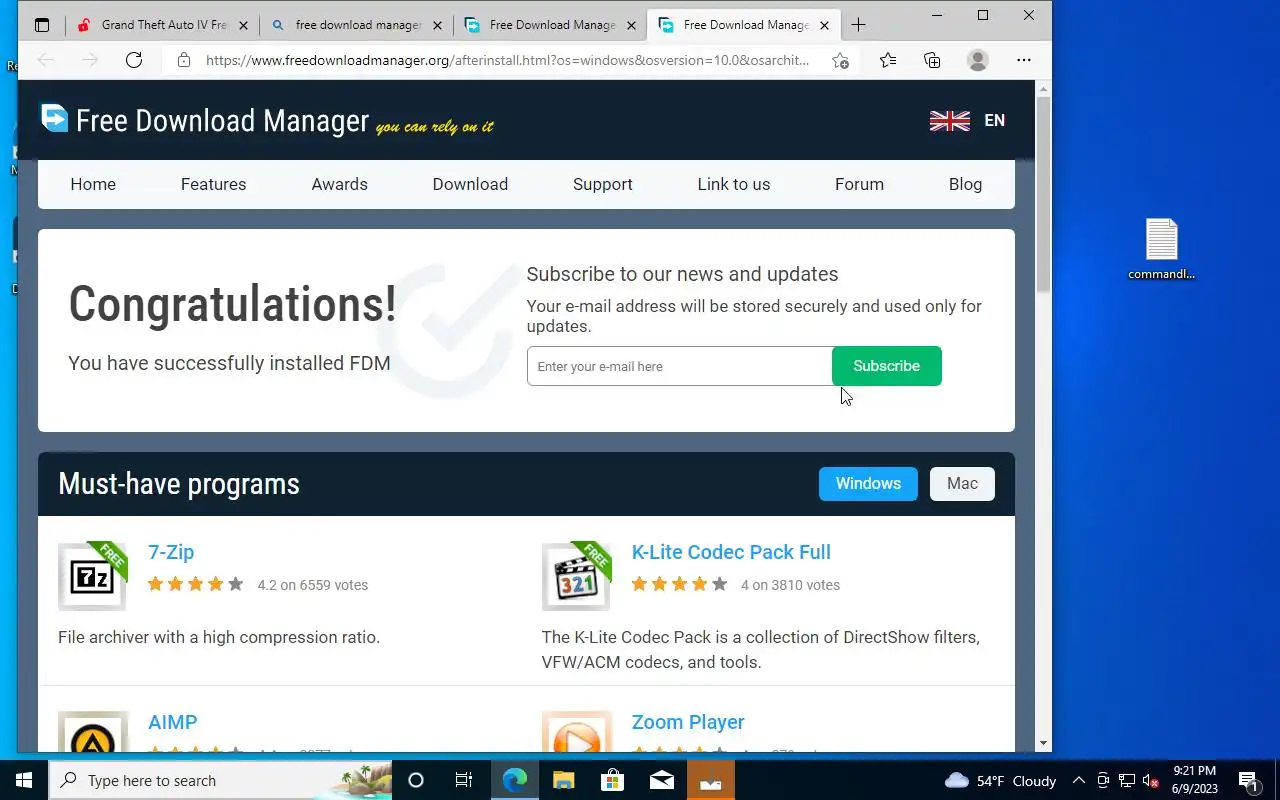Image resolution: width=1280 pixels, height=800 pixels.
Task: Click the muted volume tray icon
Action: tap(1150, 780)
